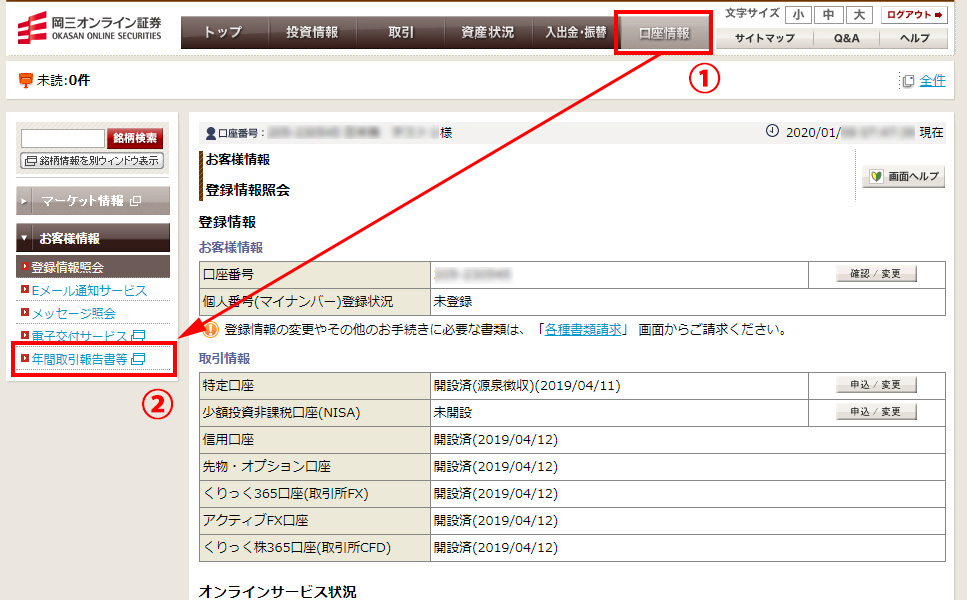Select the 未開設 NISA status cell
Viewport: 967px width, 600px height.
coord(619,413)
